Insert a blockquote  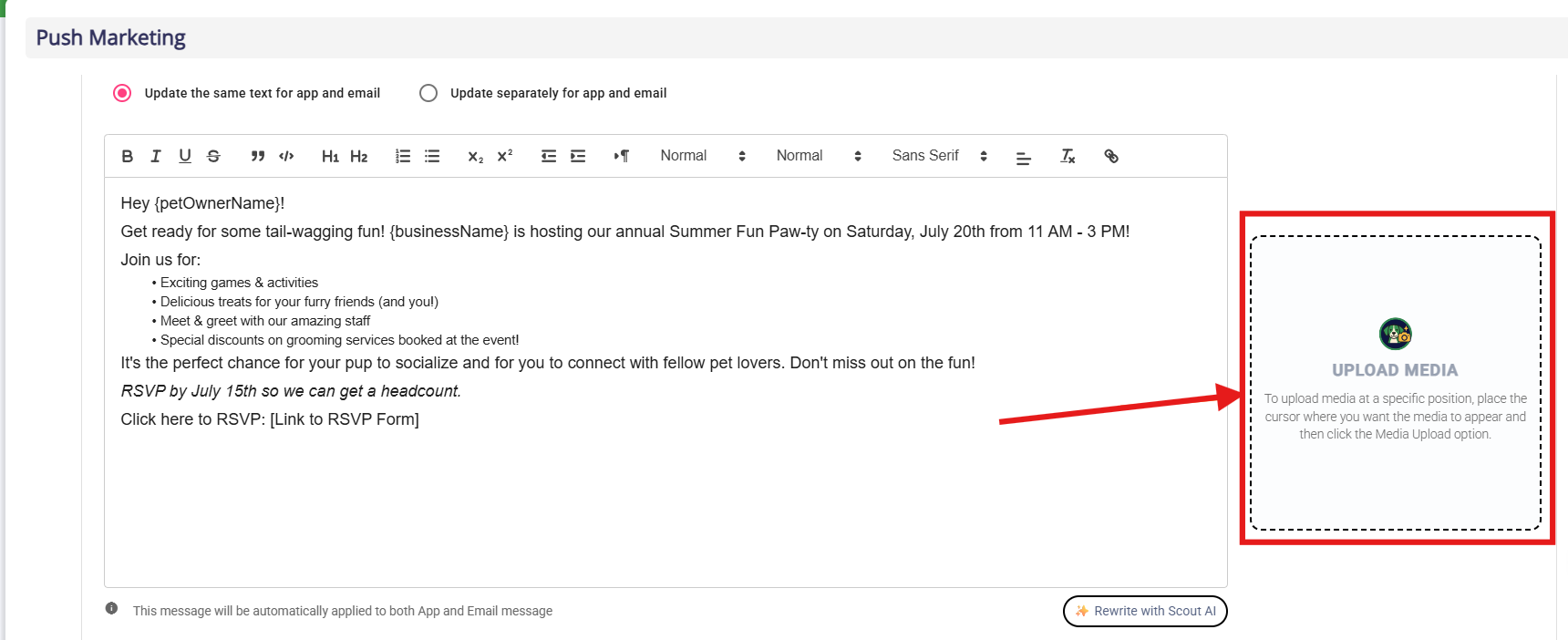[258, 156]
